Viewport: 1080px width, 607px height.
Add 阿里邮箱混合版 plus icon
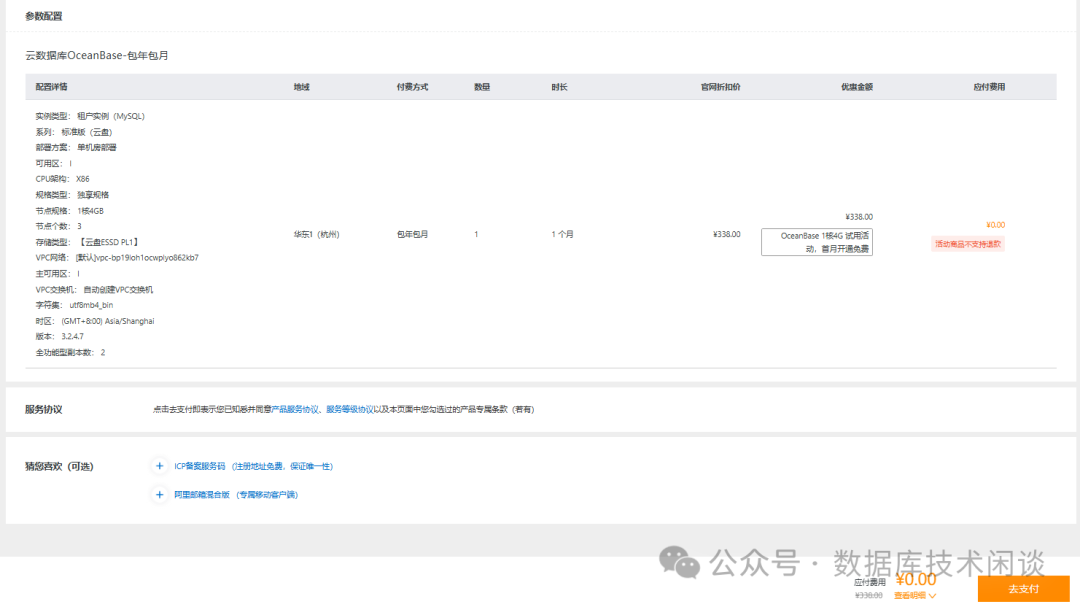pyautogui.click(x=159, y=495)
